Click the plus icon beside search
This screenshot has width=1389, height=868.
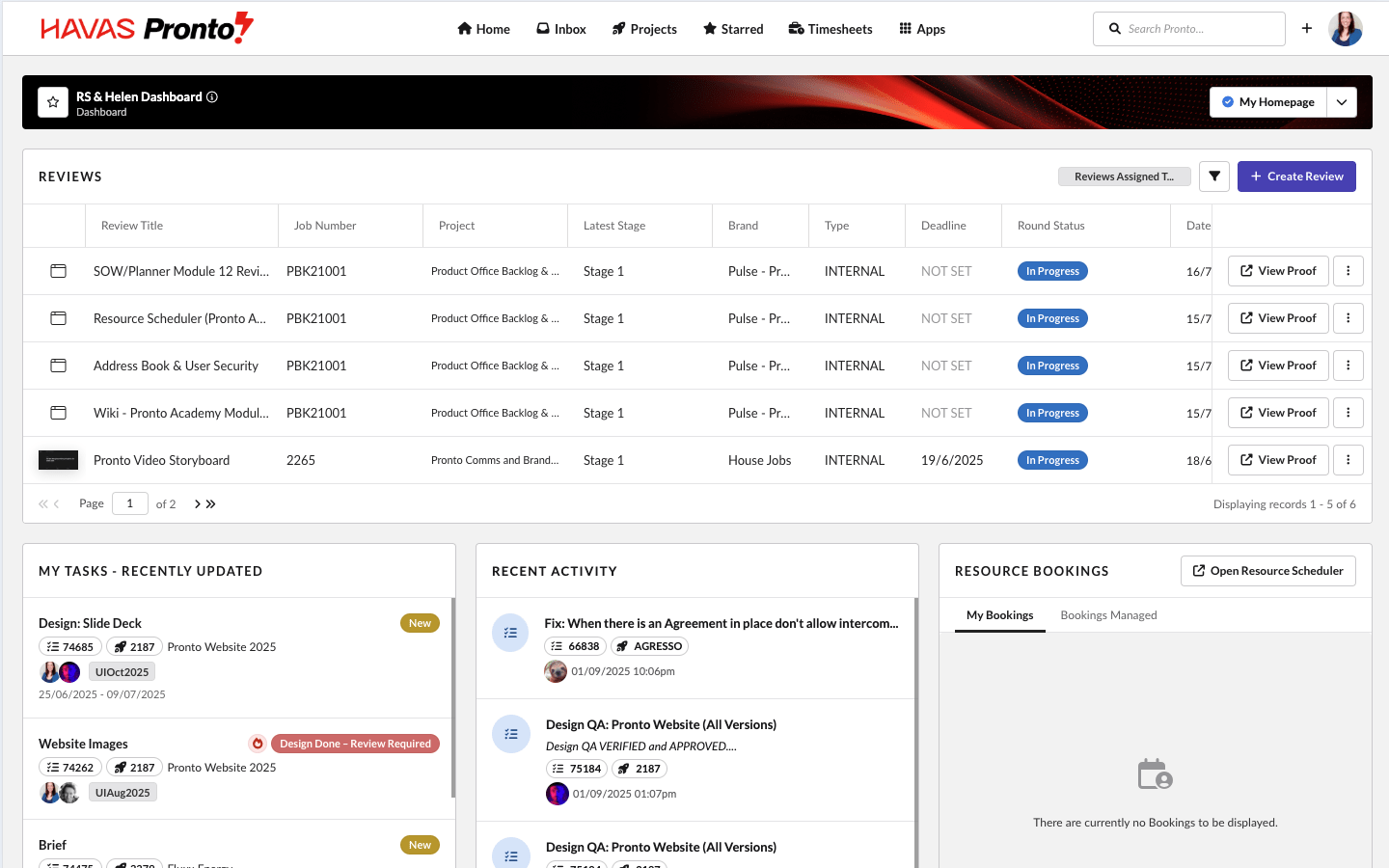pos(1307,29)
